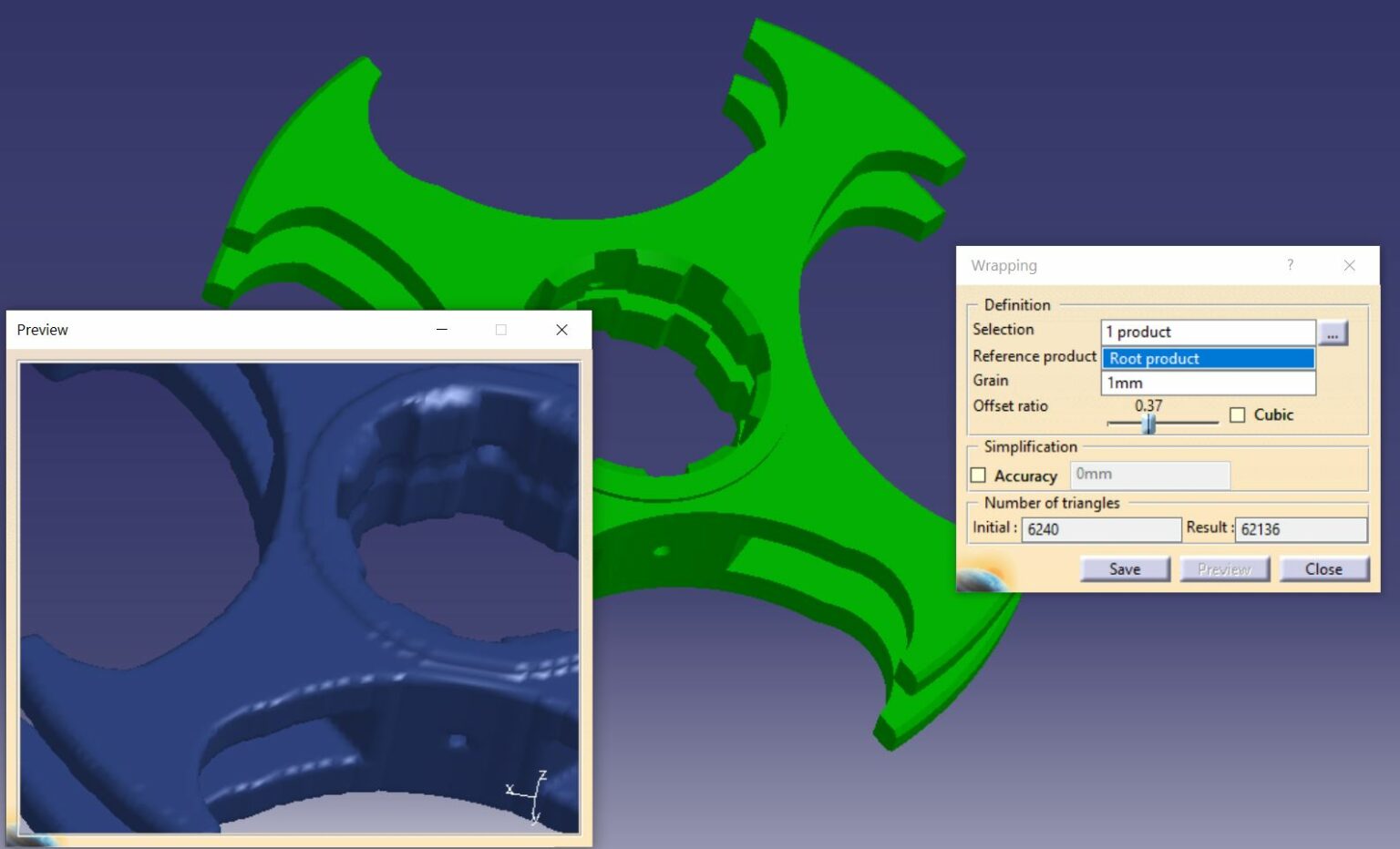Minimize the Preview window

(x=441, y=330)
